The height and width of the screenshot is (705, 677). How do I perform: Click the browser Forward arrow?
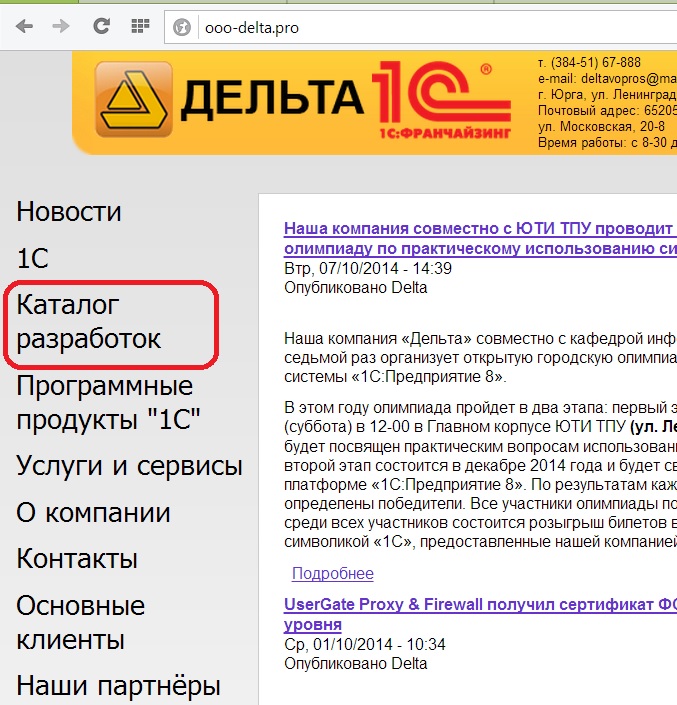point(61,27)
